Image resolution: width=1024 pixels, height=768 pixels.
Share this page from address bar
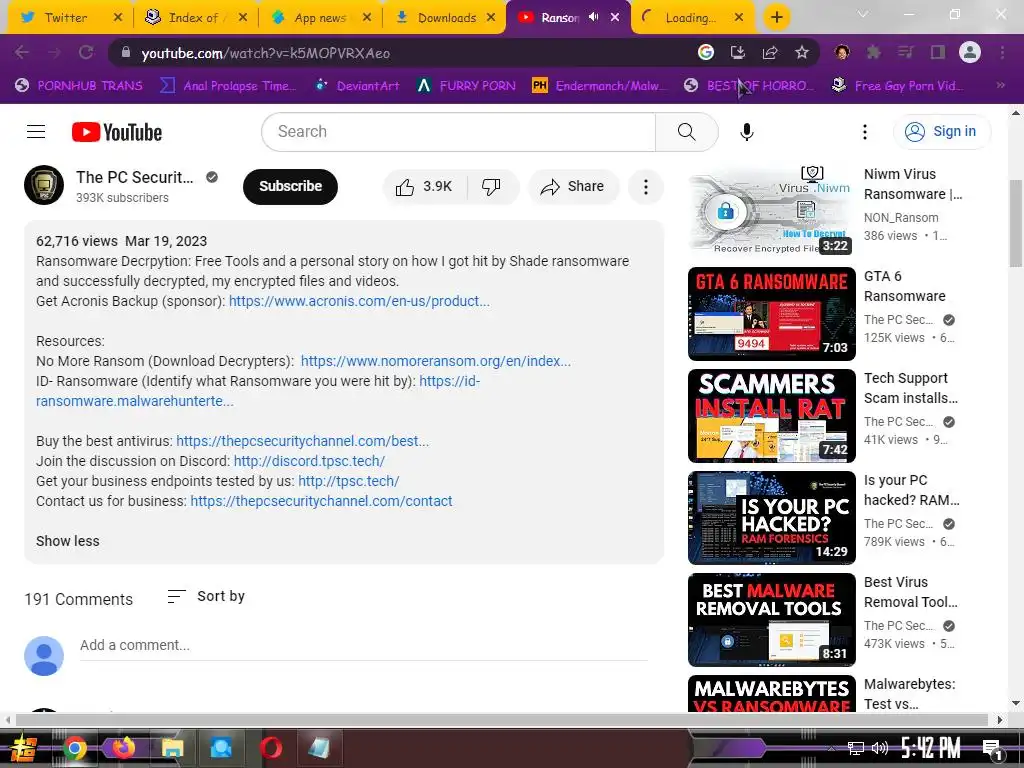tap(769, 52)
